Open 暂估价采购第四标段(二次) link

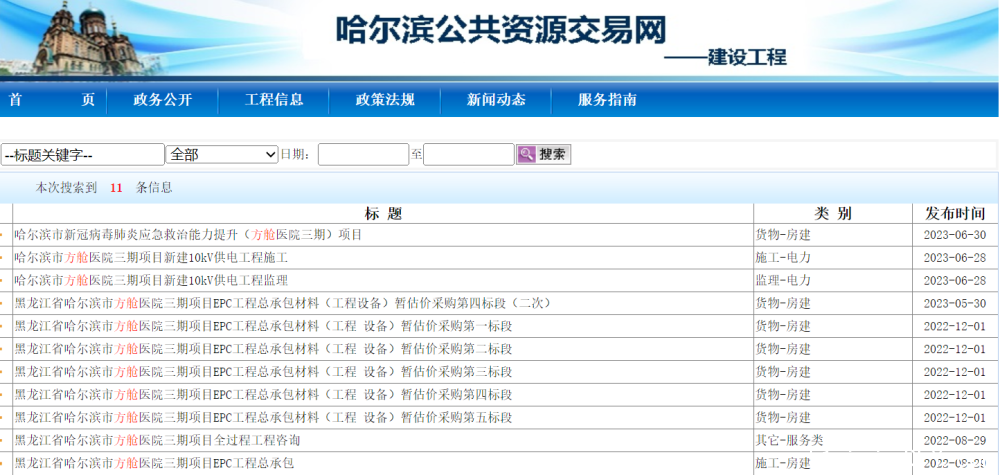pos(283,303)
